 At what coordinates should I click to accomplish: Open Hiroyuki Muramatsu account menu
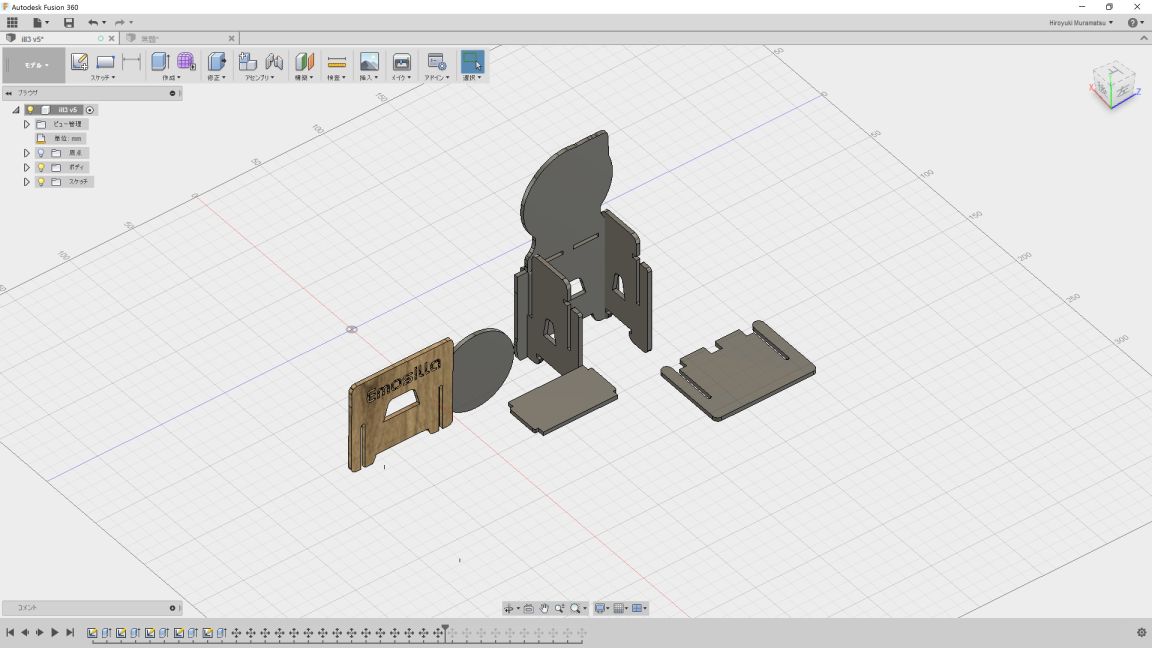[1081, 23]
